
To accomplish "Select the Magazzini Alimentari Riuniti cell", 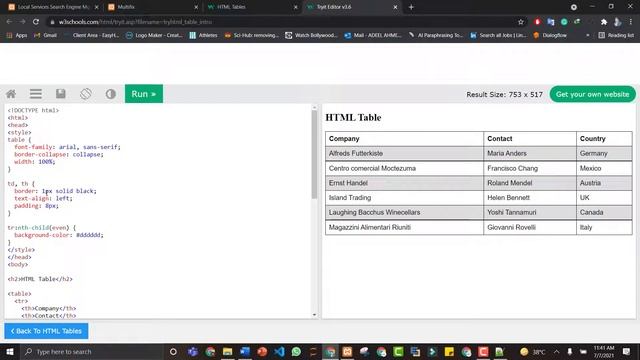I will pos(404,227).
